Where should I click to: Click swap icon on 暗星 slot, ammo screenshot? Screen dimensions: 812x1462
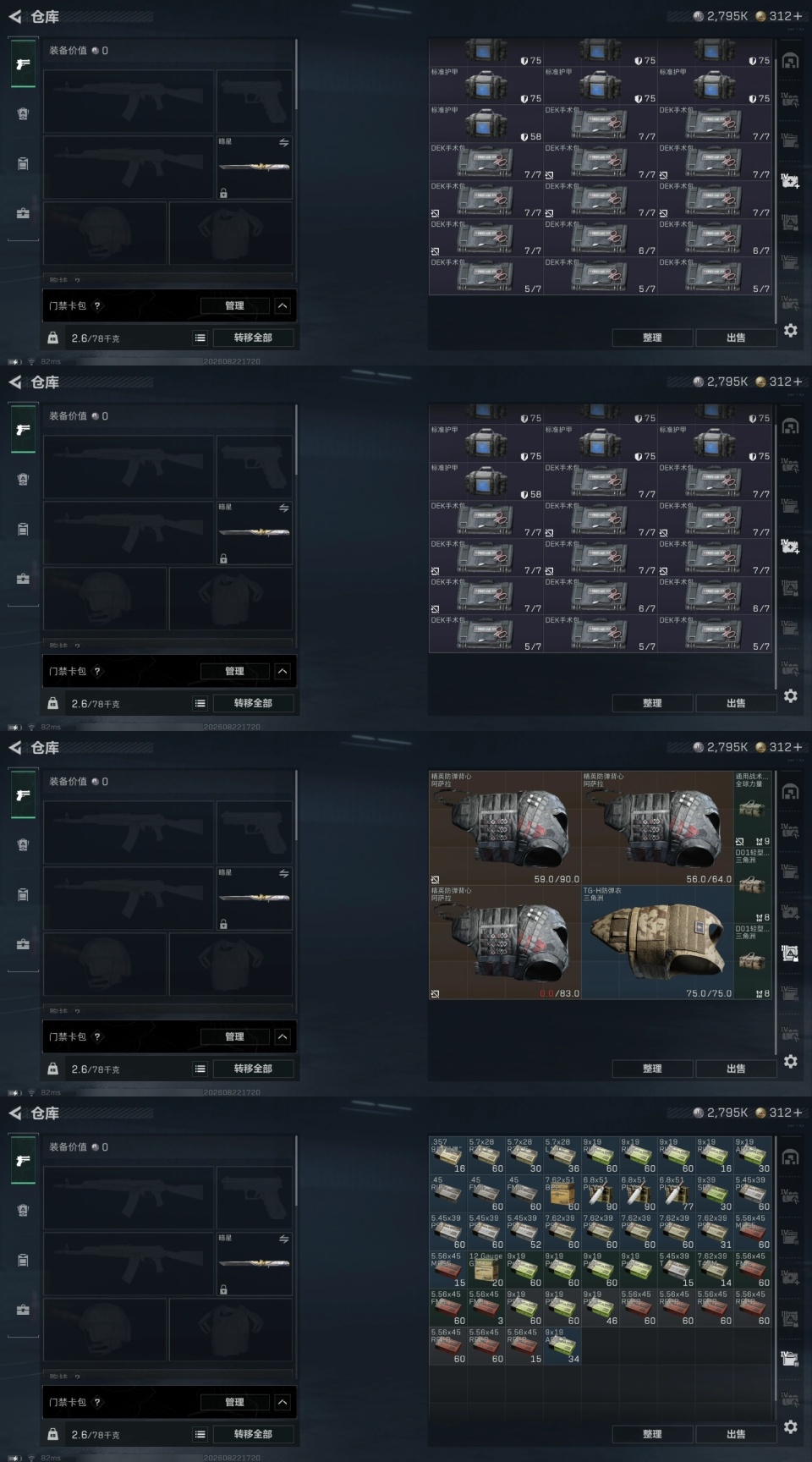283,1239
